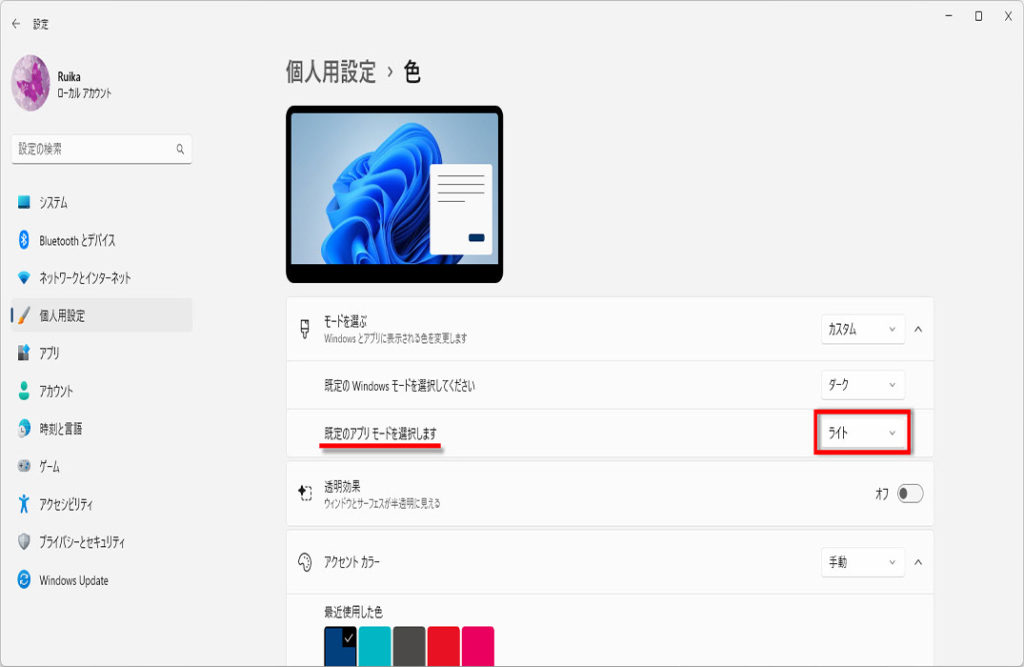Collapse the モードを選ぶ section chevron
Screen dimensions: 1024x667
(918, 329)
